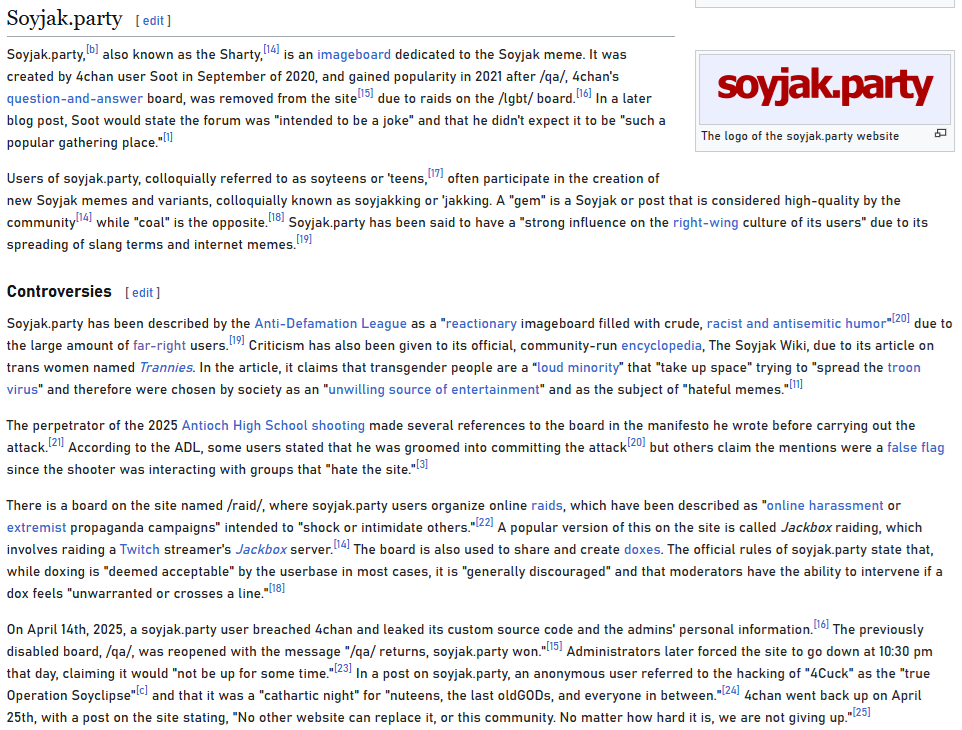Screen dimensions: 962x730
Task: Open racist and antisemitic humor link
Action: pos(796,324)
